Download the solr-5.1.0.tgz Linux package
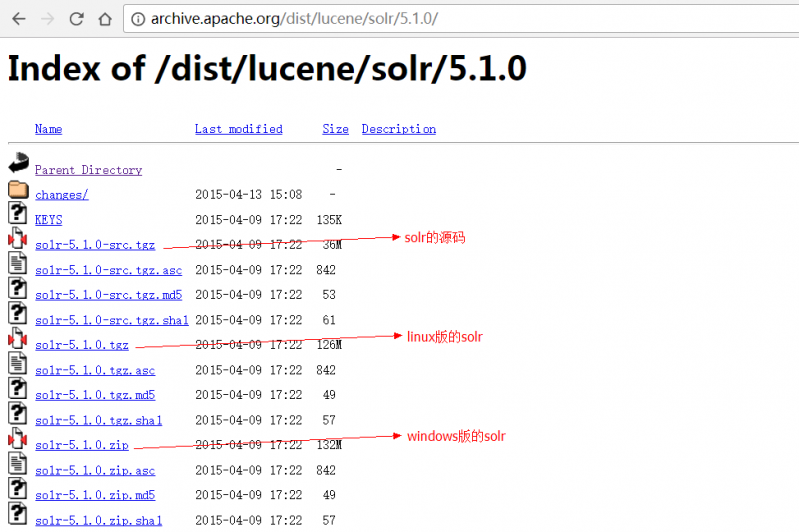Screen dimensions: 799x532 coord(82,345)
